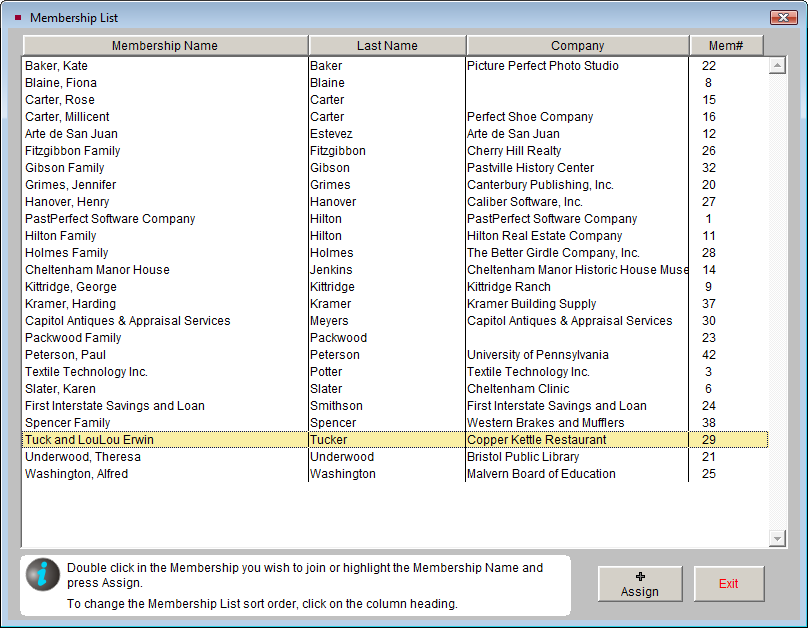Image resolution: width=808 pixels, height=628 pixels.
Task: Select the Hanover, Henry membership
Action: (x=67, y=201)
